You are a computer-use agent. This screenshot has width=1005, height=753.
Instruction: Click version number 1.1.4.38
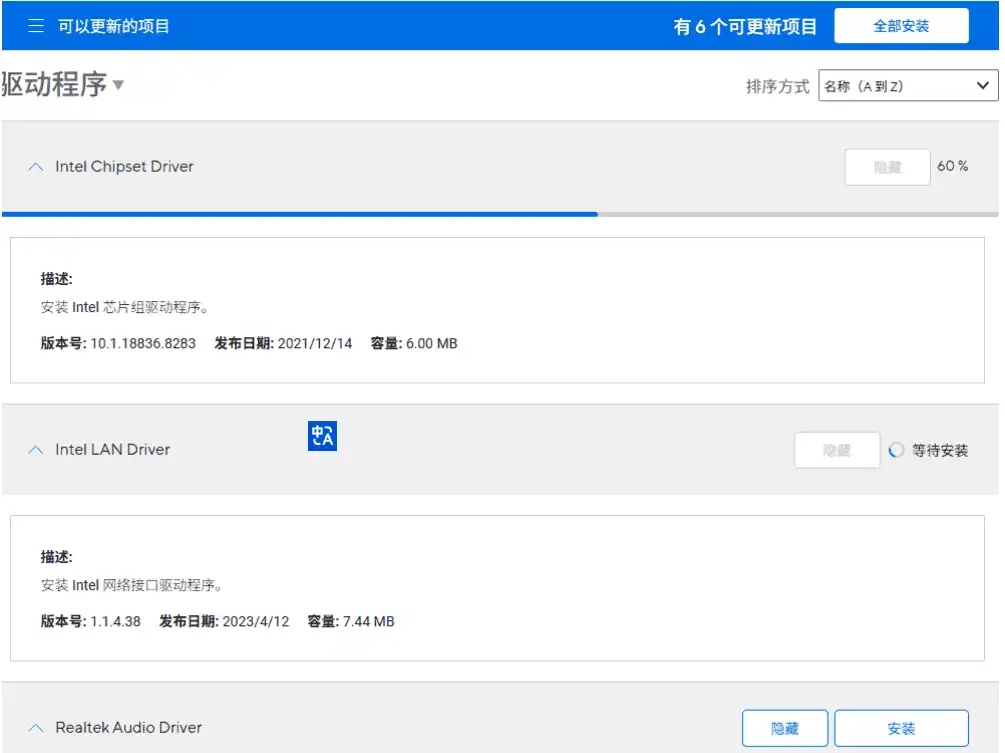click(x=115, y=622)
